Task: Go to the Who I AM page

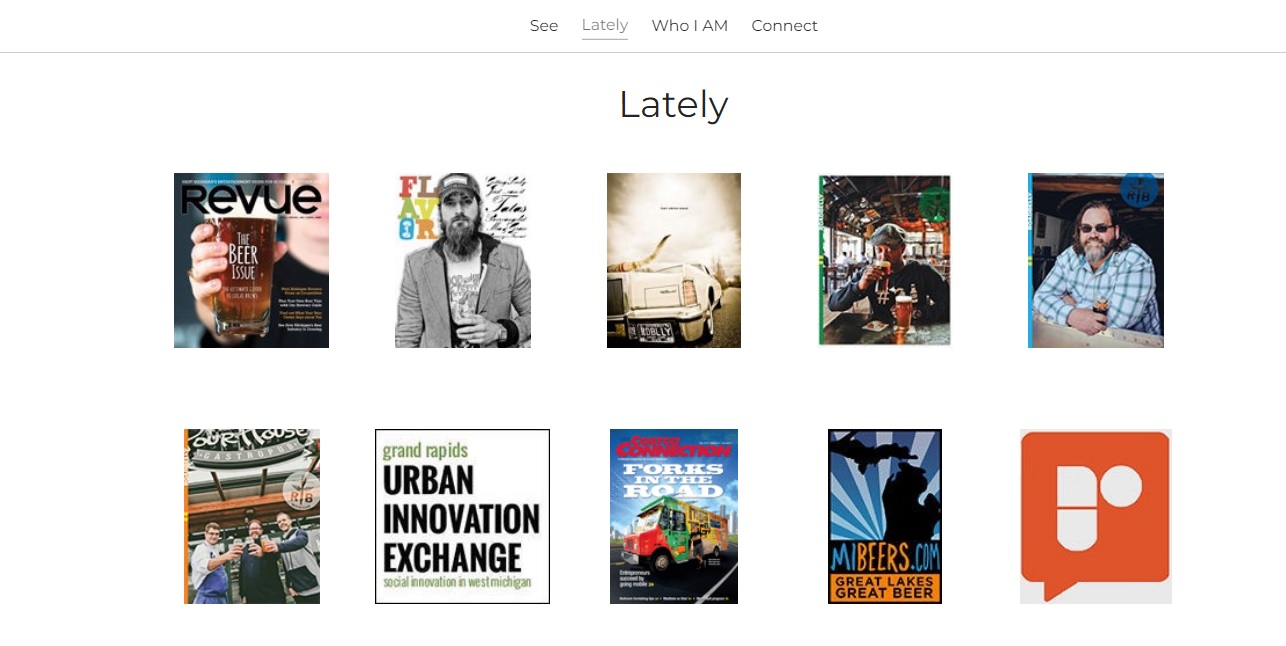Action: 689,26
